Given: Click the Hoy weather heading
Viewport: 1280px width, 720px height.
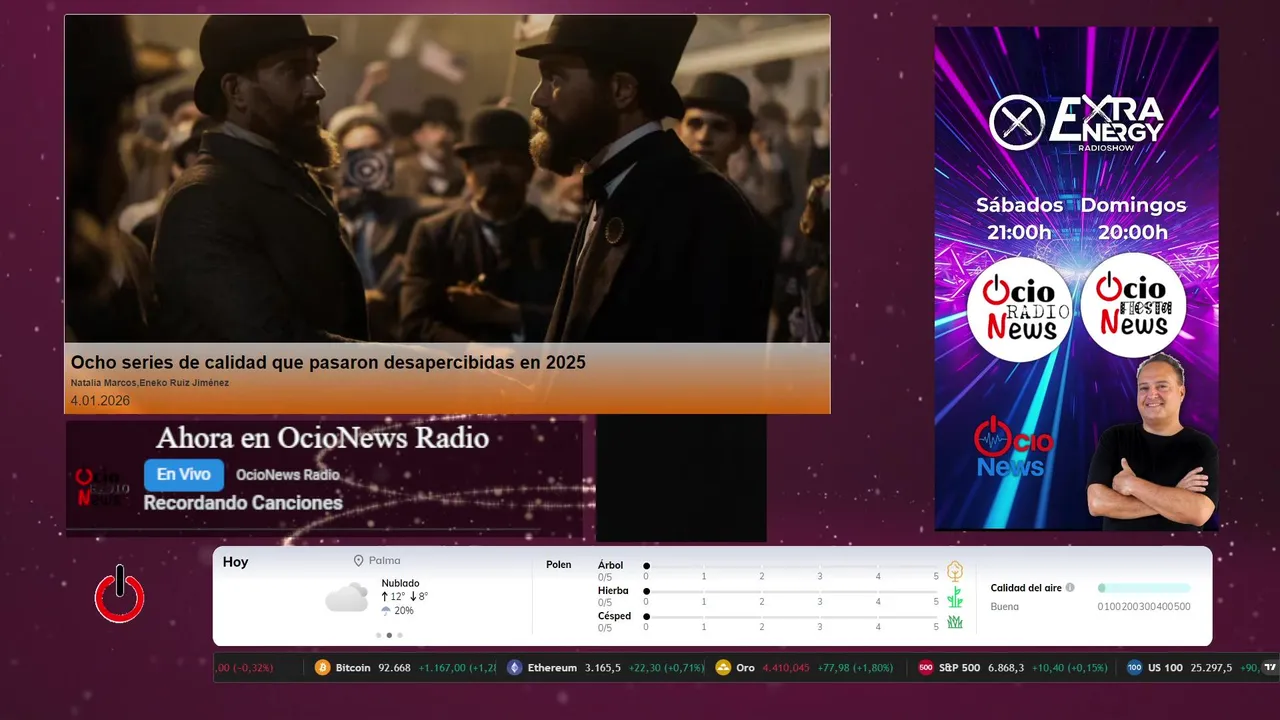Looking at the screenshot, I should point(236,562).
